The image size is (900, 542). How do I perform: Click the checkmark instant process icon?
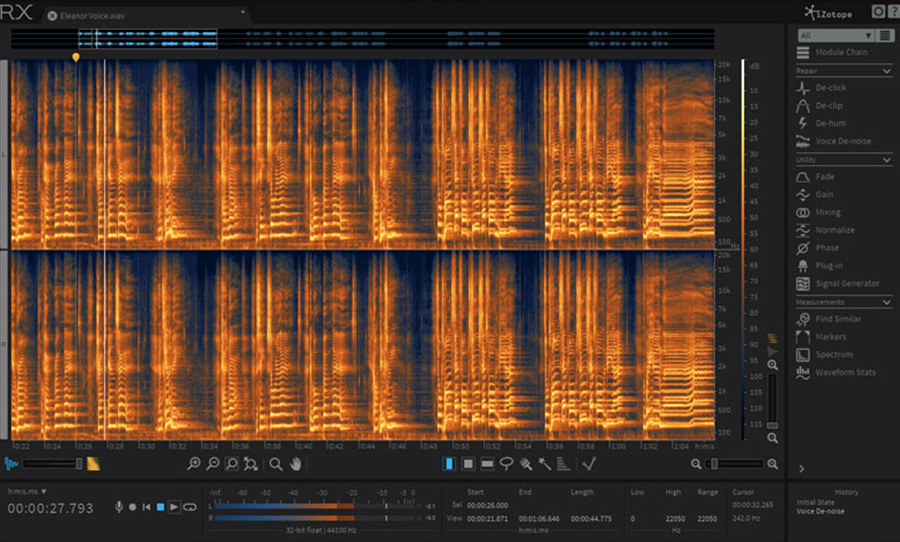pyautogui.click(x=589, y=464)
